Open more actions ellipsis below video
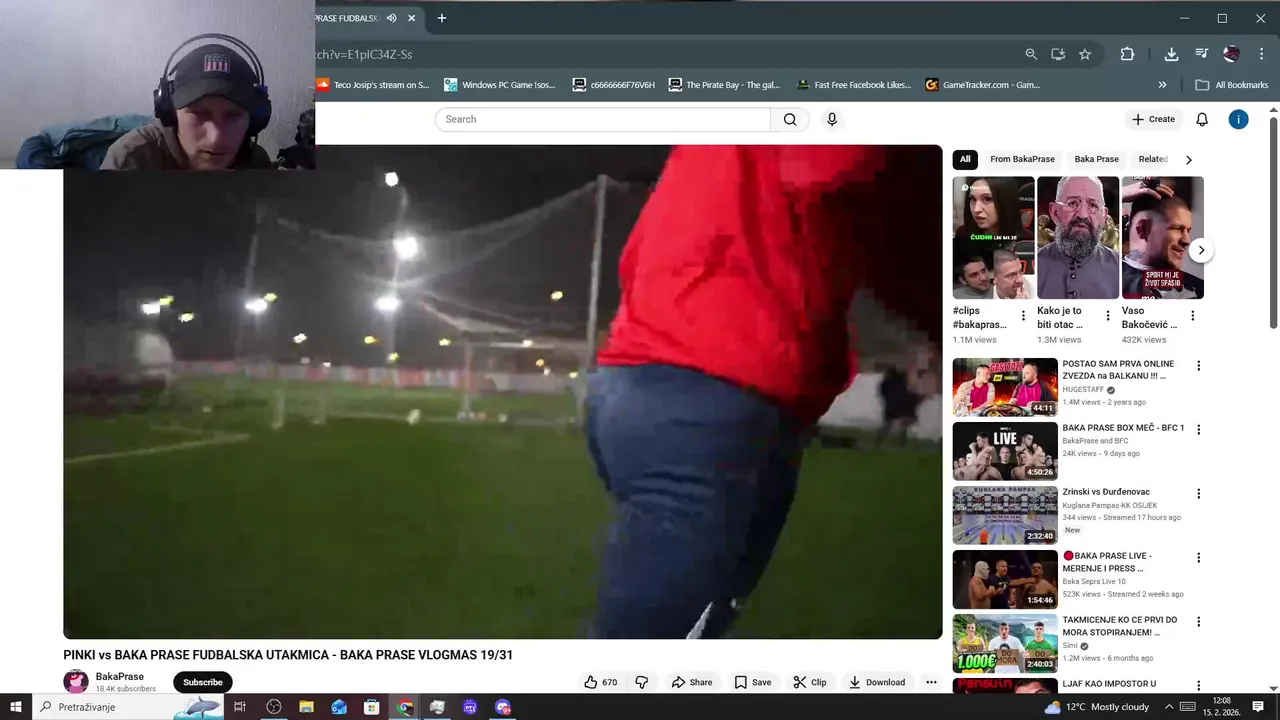This screenshot has width=1280, height=720. tap(931, 682)
